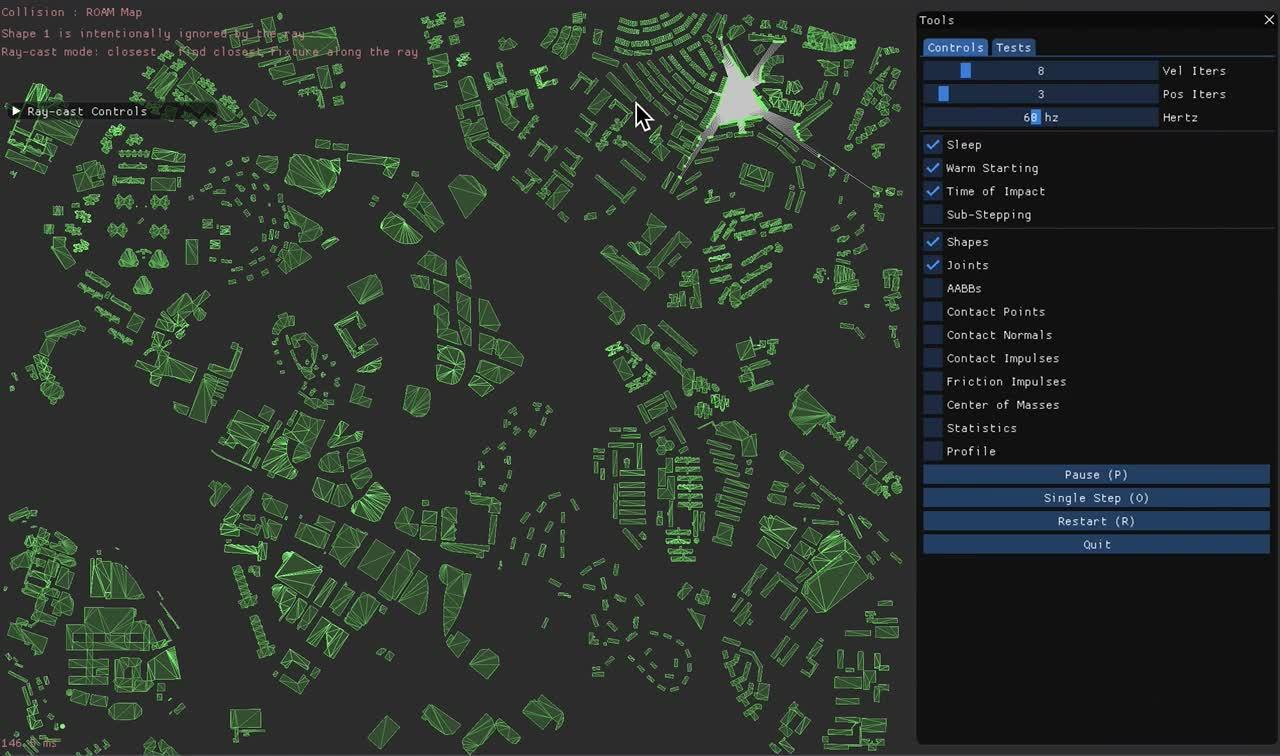
Task: Select the Controls tab
Action: click(955, 47)
